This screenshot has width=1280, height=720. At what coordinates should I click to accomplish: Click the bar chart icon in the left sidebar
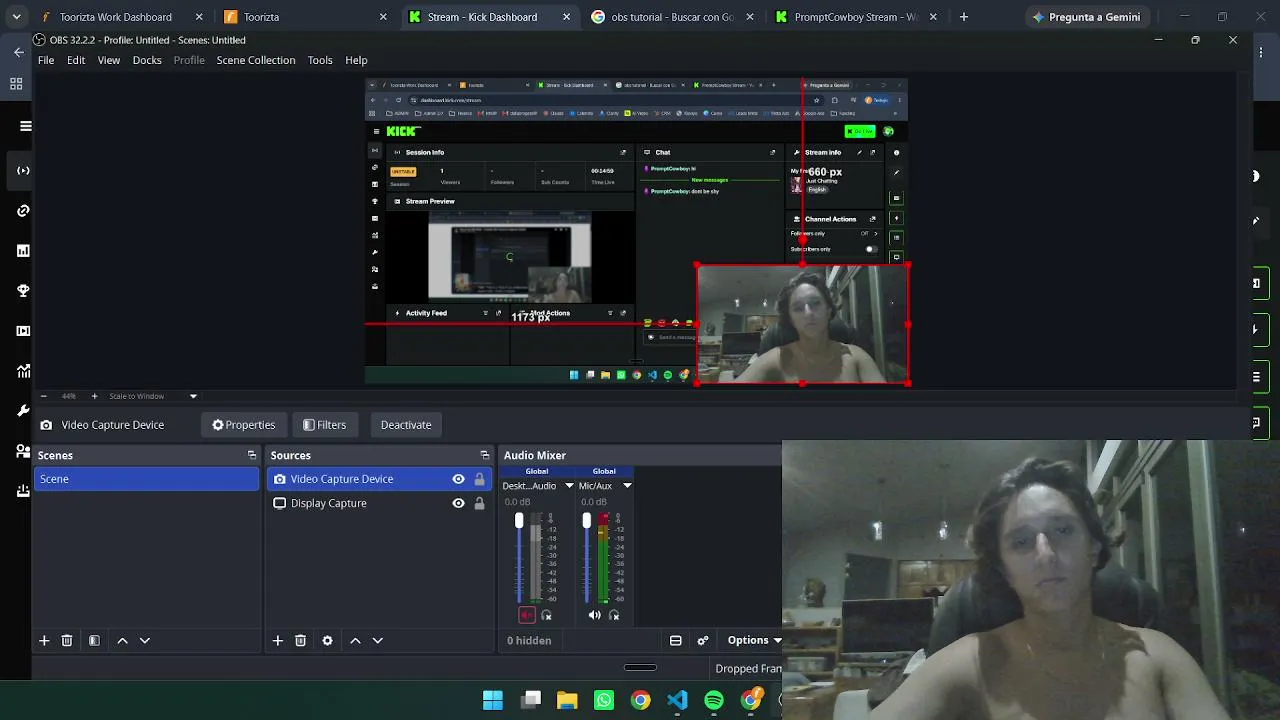[23, 250]
